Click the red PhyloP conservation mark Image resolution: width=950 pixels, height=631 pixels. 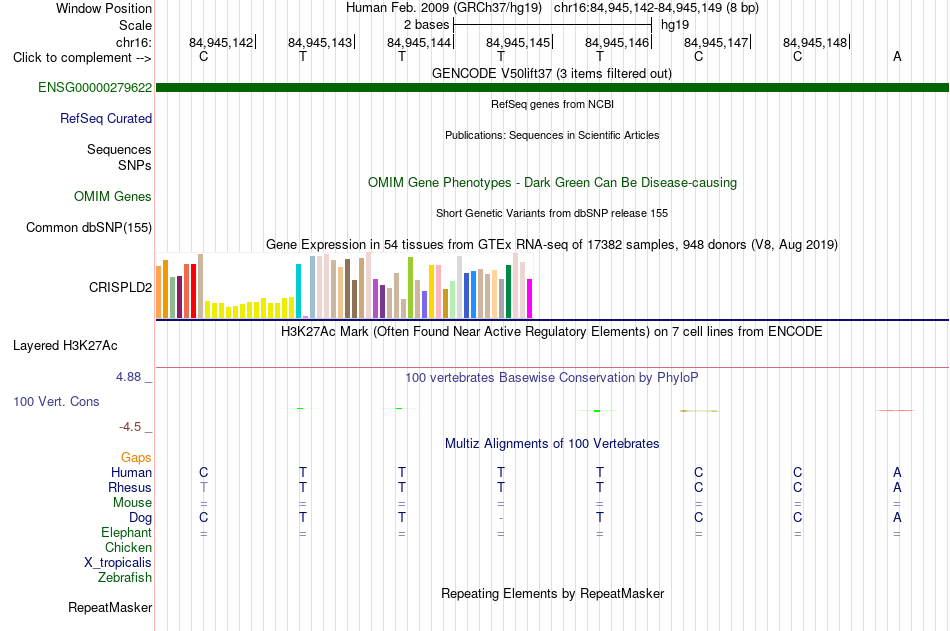896,410
